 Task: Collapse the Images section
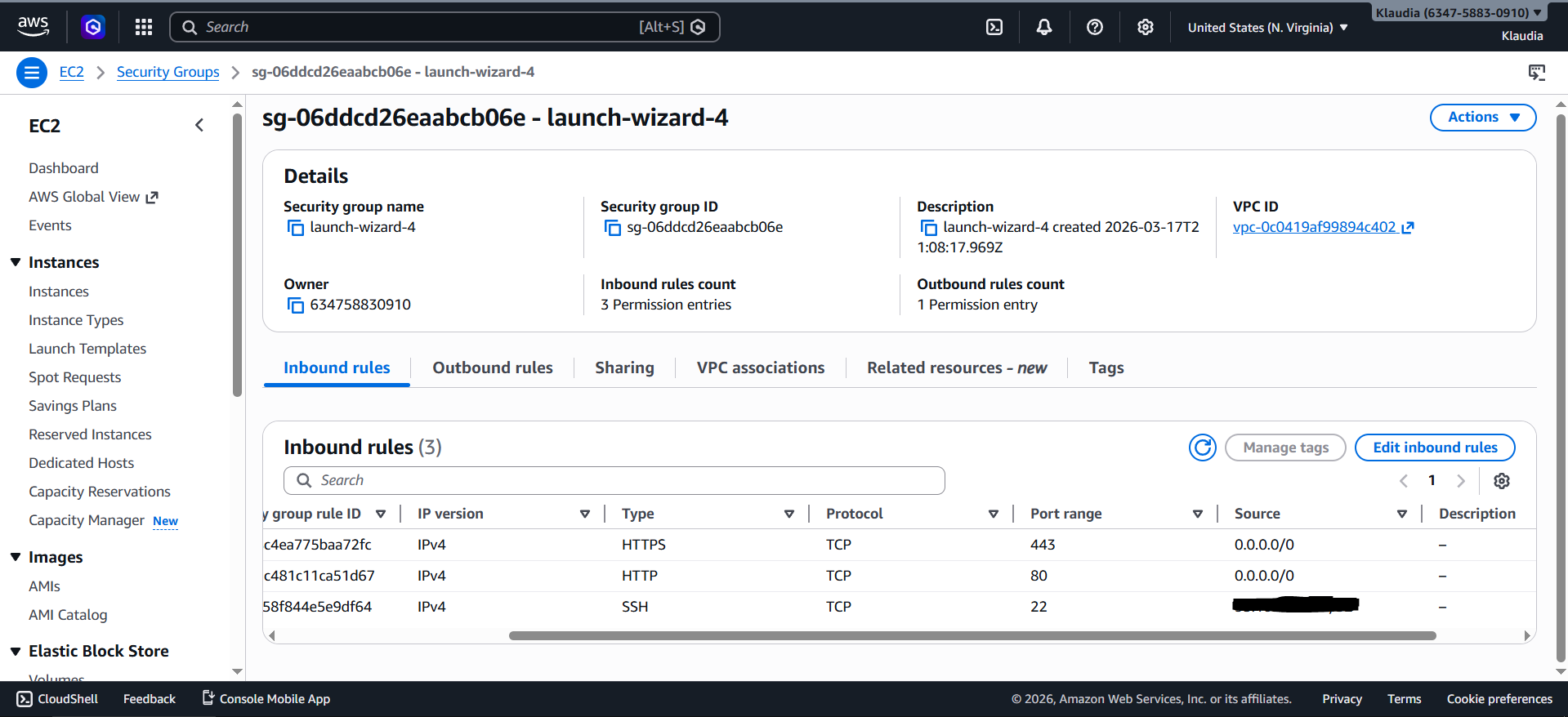(x=16, y=557)
